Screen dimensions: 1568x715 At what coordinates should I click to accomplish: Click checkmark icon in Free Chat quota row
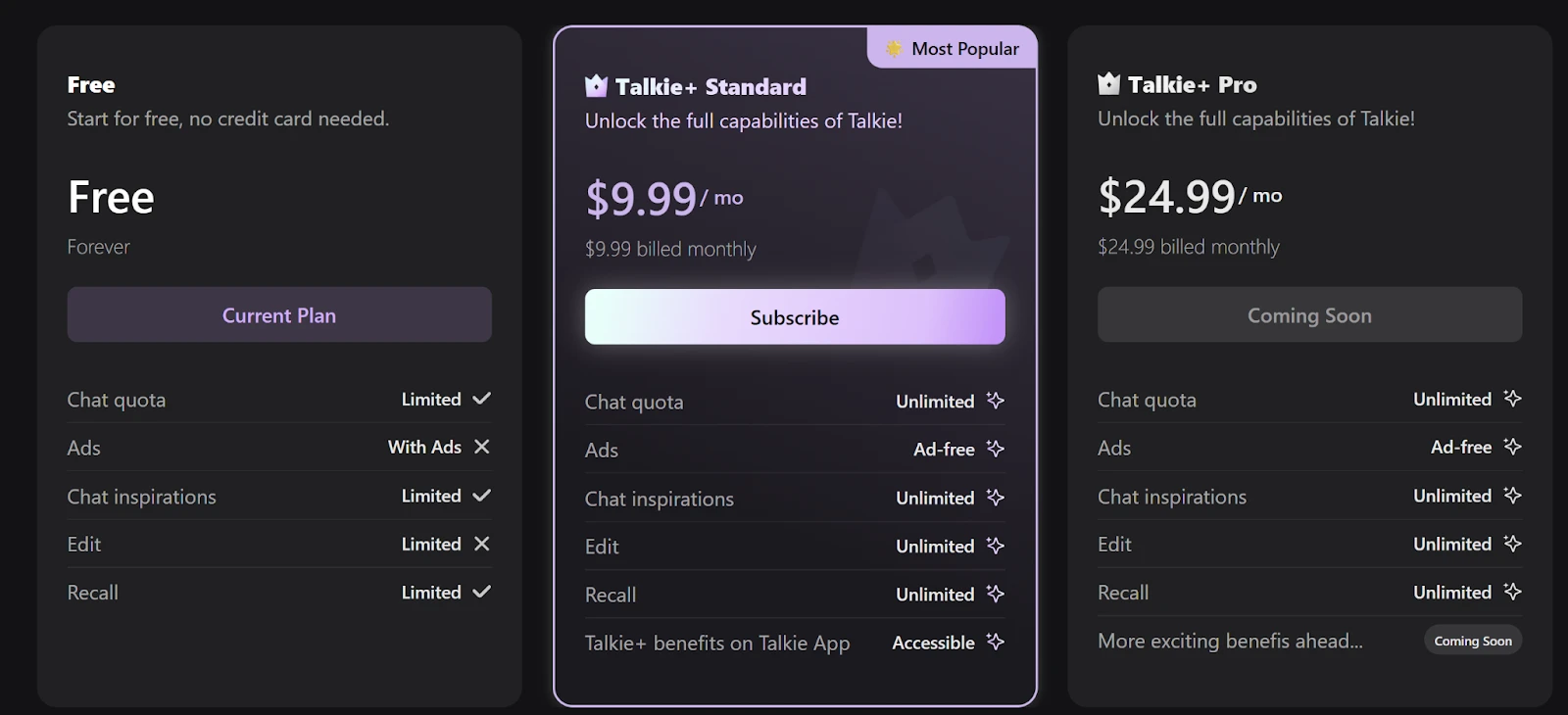(x=481, y=399)
